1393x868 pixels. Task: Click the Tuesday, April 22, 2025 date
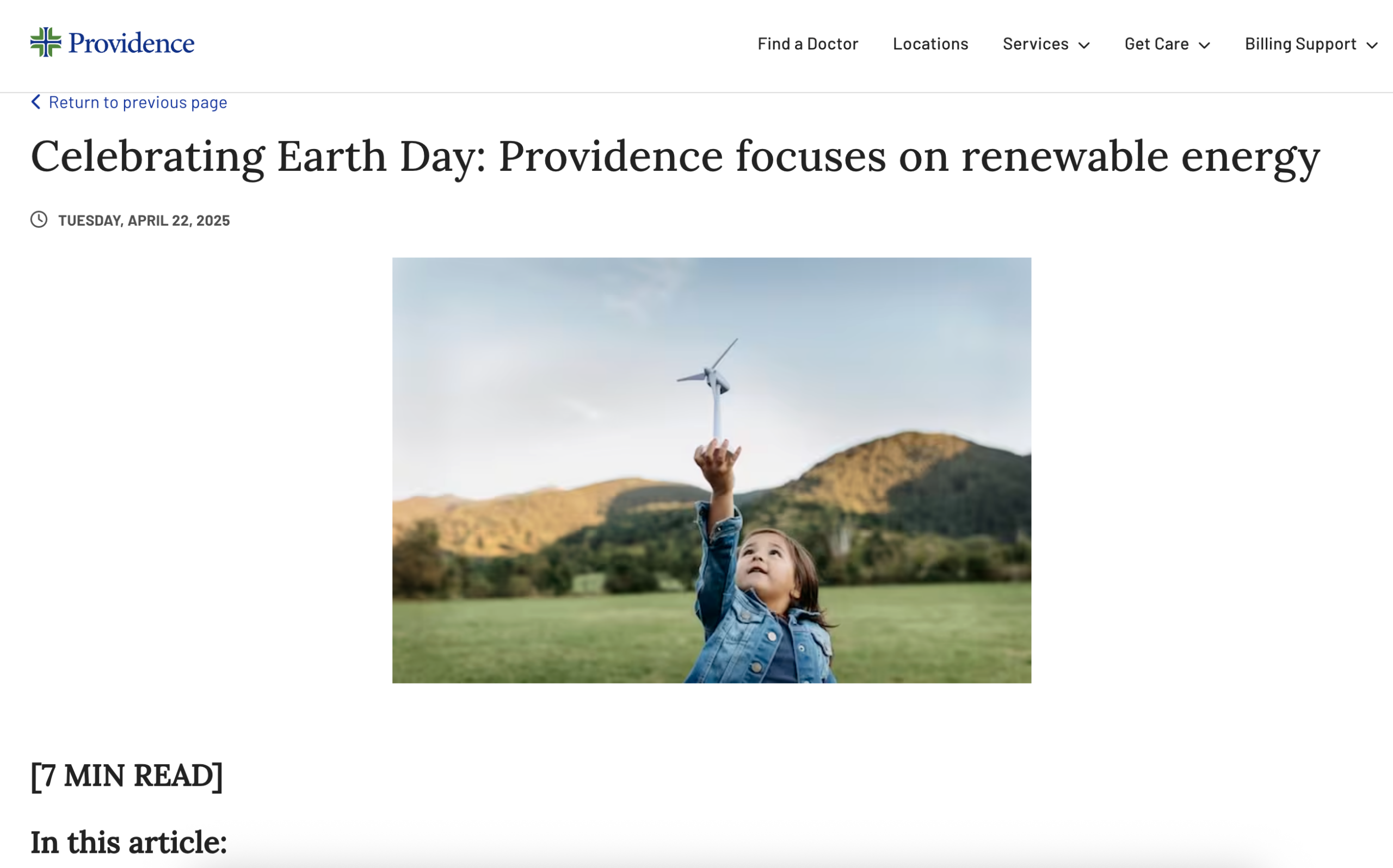coord(144,220)
